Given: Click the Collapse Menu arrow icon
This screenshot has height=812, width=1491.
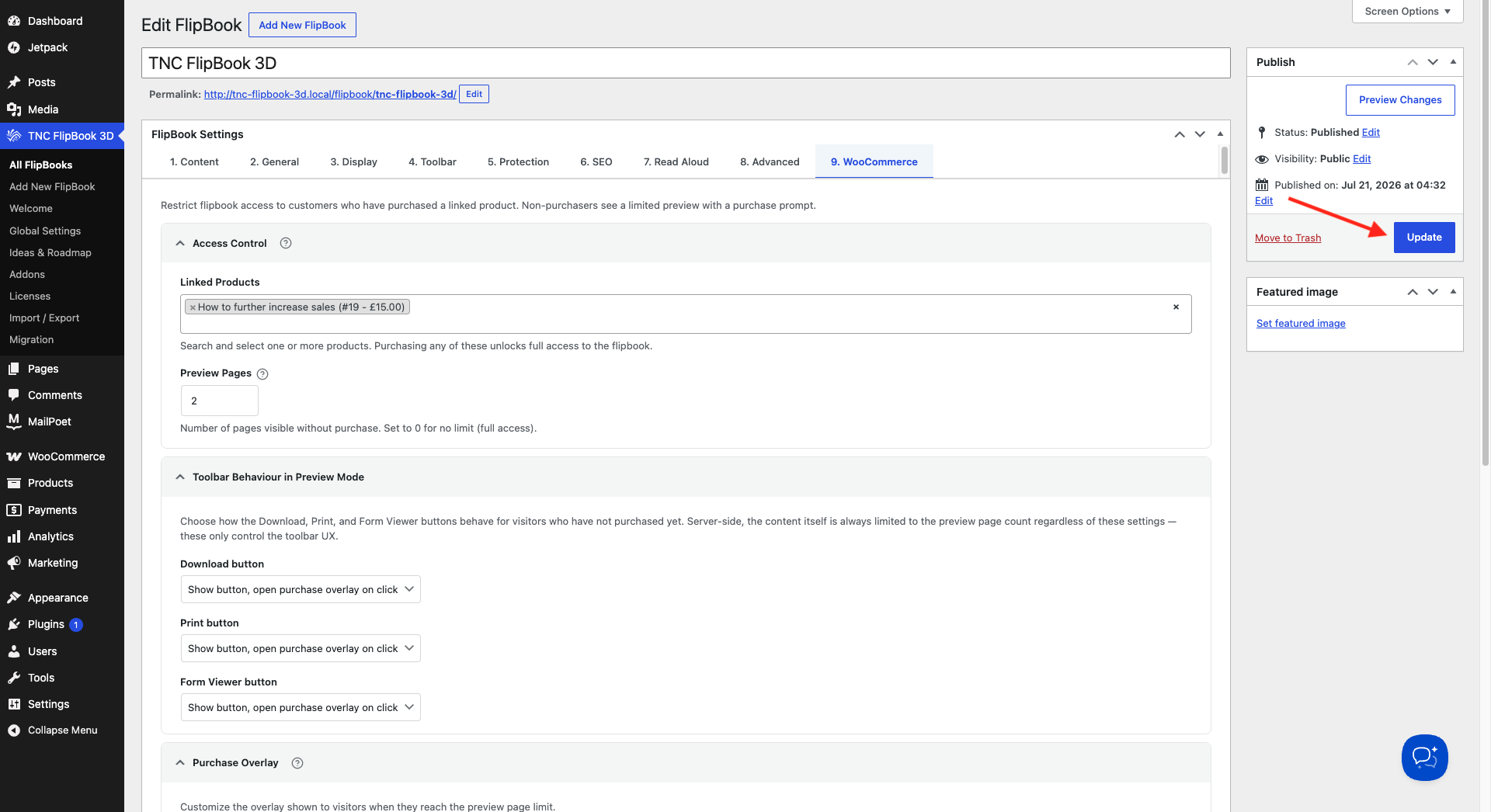Looking at the screenshot, I should (x=14, y=730).
